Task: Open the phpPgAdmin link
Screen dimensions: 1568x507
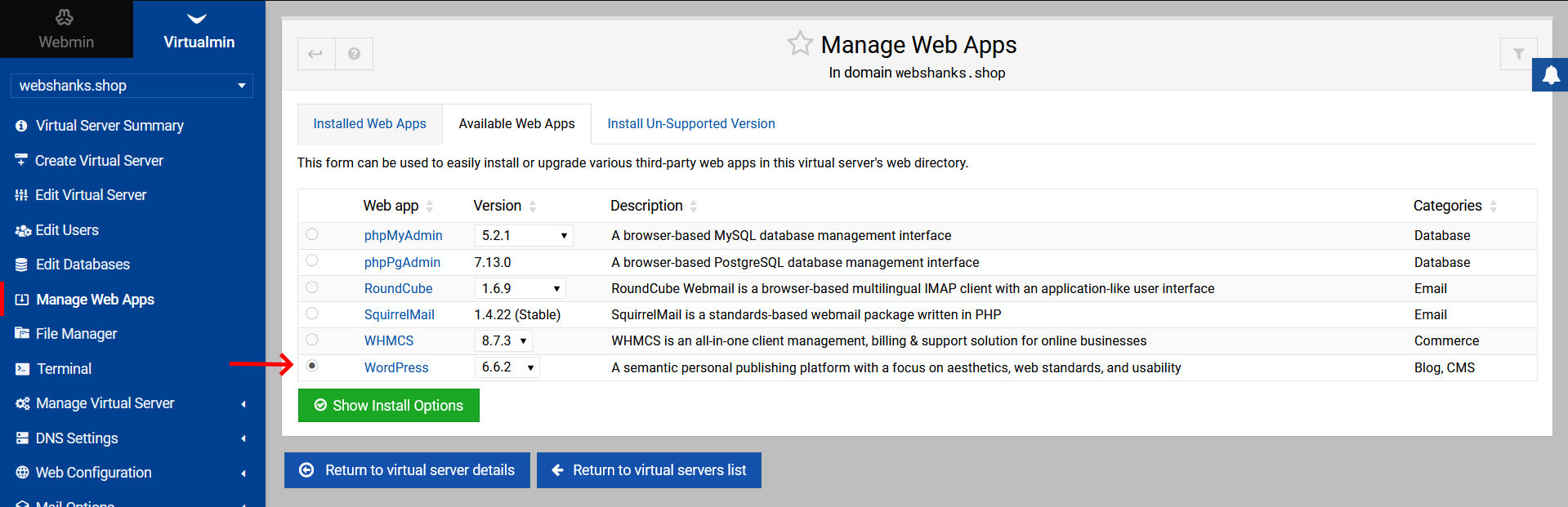Action: point(402,263)
